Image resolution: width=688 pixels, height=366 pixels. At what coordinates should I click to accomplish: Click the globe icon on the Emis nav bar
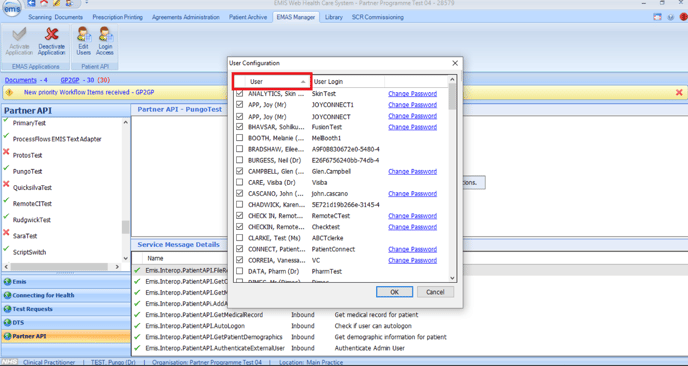(7, 282)
